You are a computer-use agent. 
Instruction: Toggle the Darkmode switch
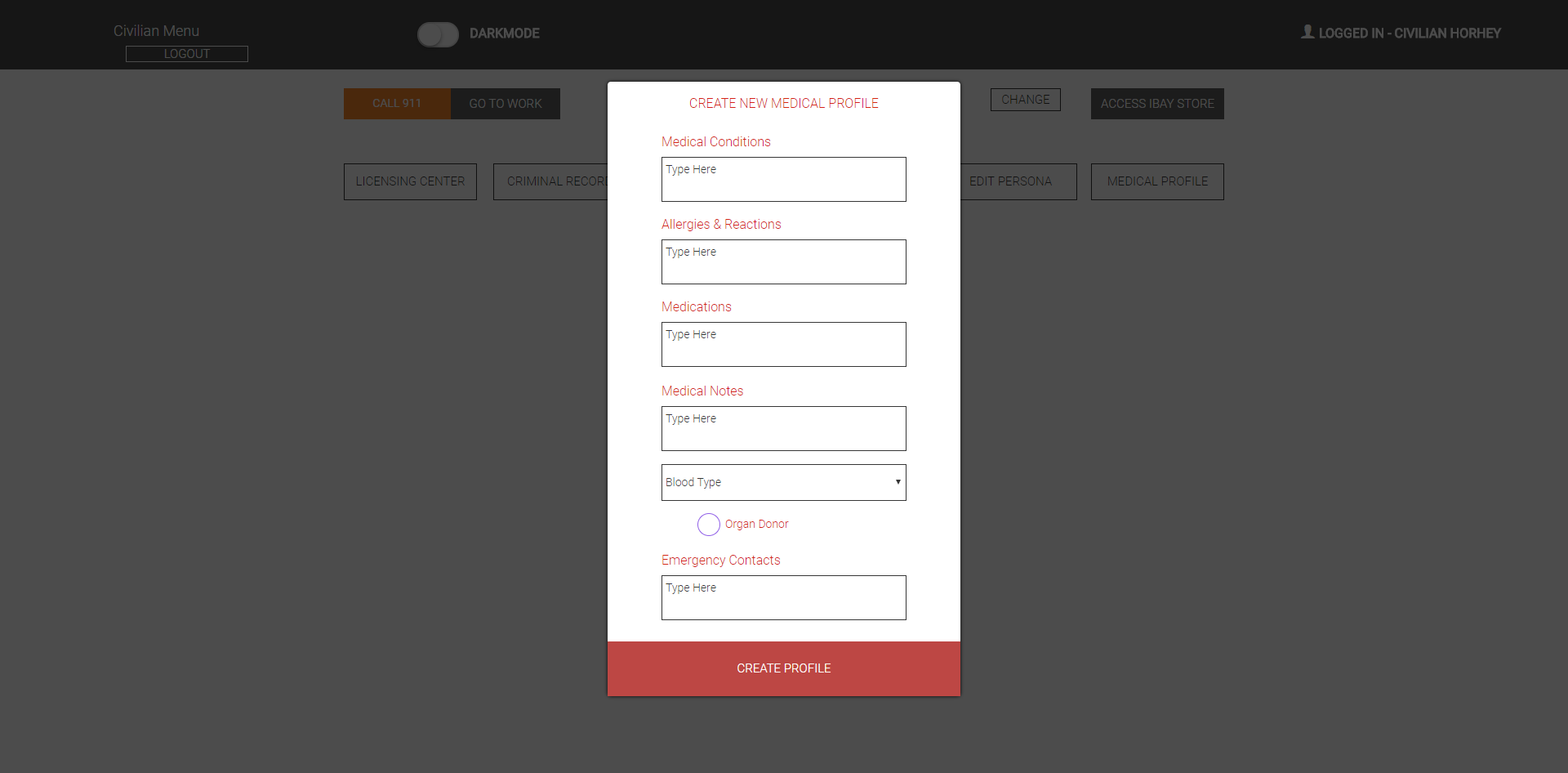tap(438, 34)
